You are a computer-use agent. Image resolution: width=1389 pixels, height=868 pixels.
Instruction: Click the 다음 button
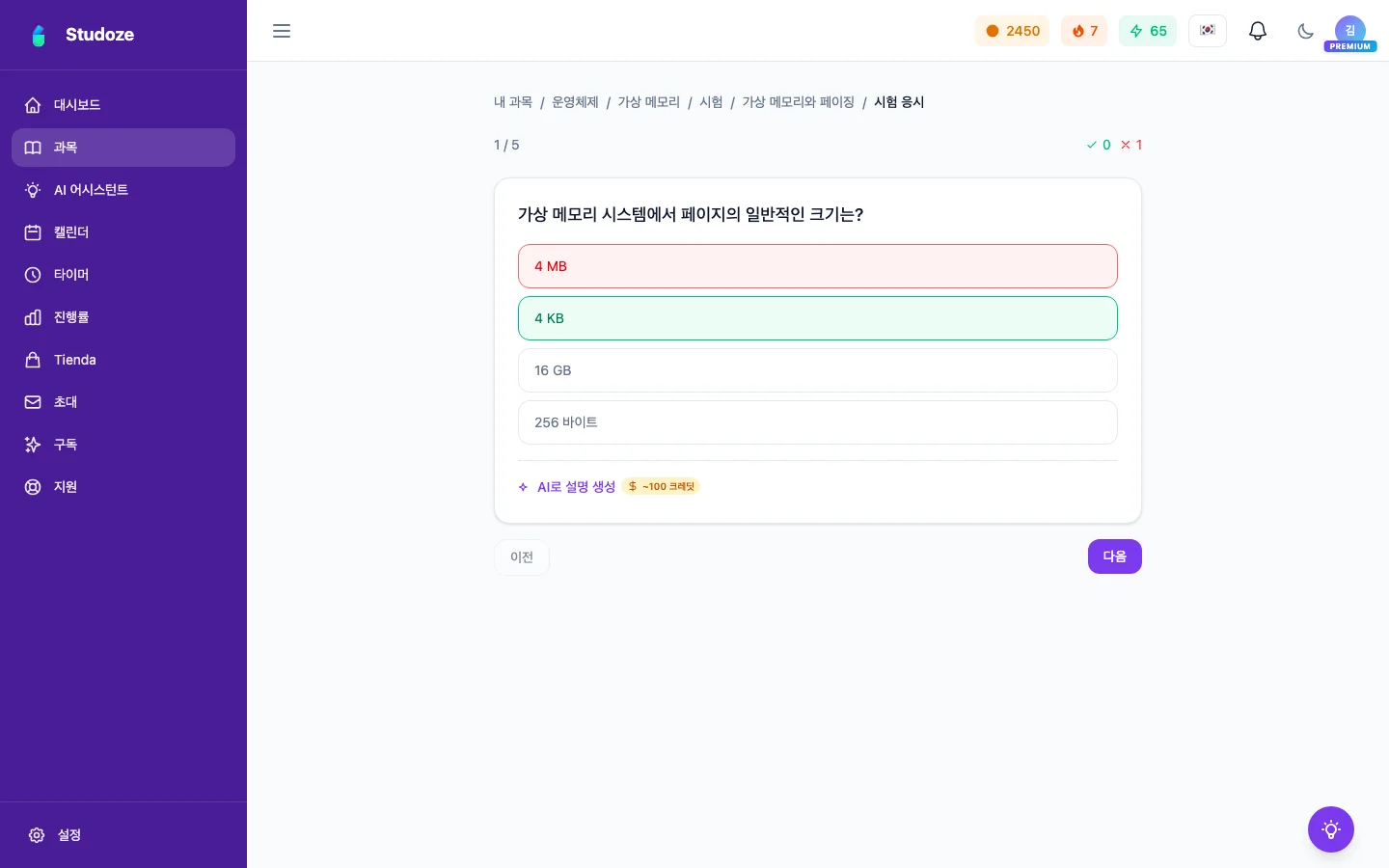coord(1115,556)
